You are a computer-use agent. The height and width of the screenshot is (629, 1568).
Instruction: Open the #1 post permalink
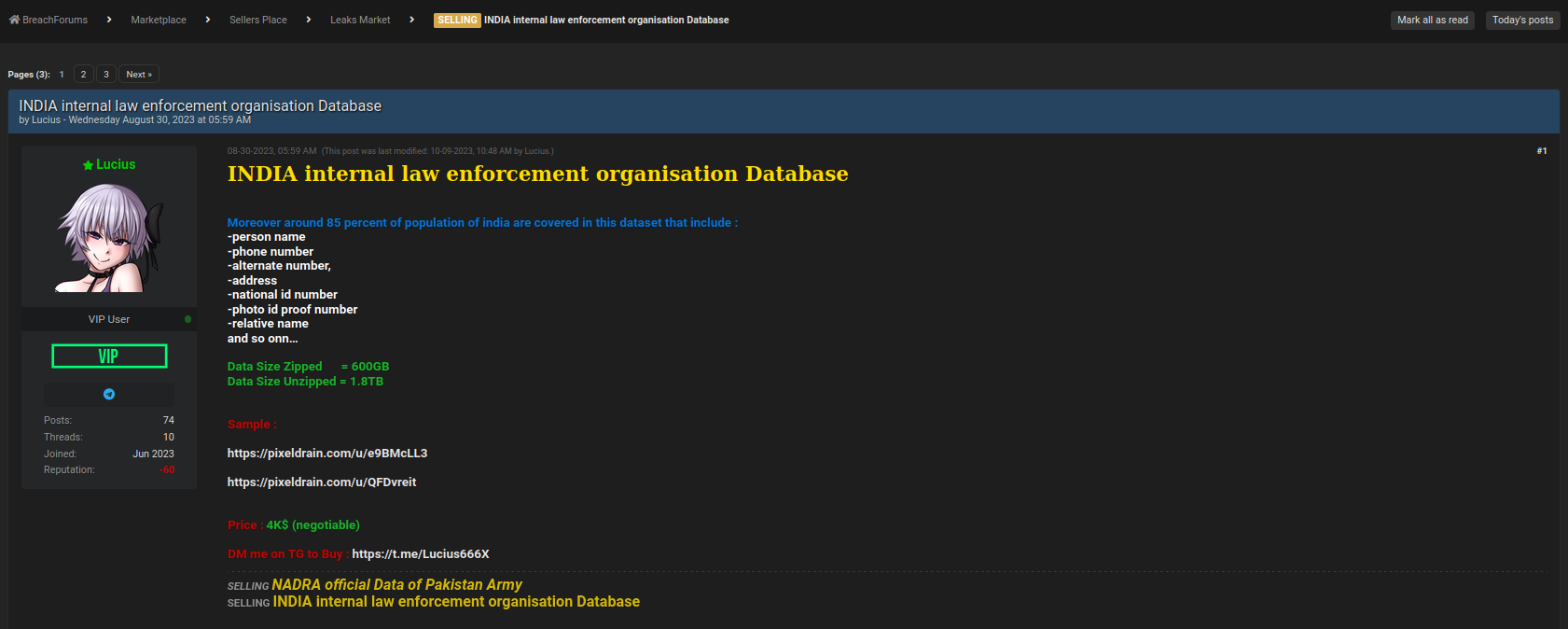tap(1541, 151)
